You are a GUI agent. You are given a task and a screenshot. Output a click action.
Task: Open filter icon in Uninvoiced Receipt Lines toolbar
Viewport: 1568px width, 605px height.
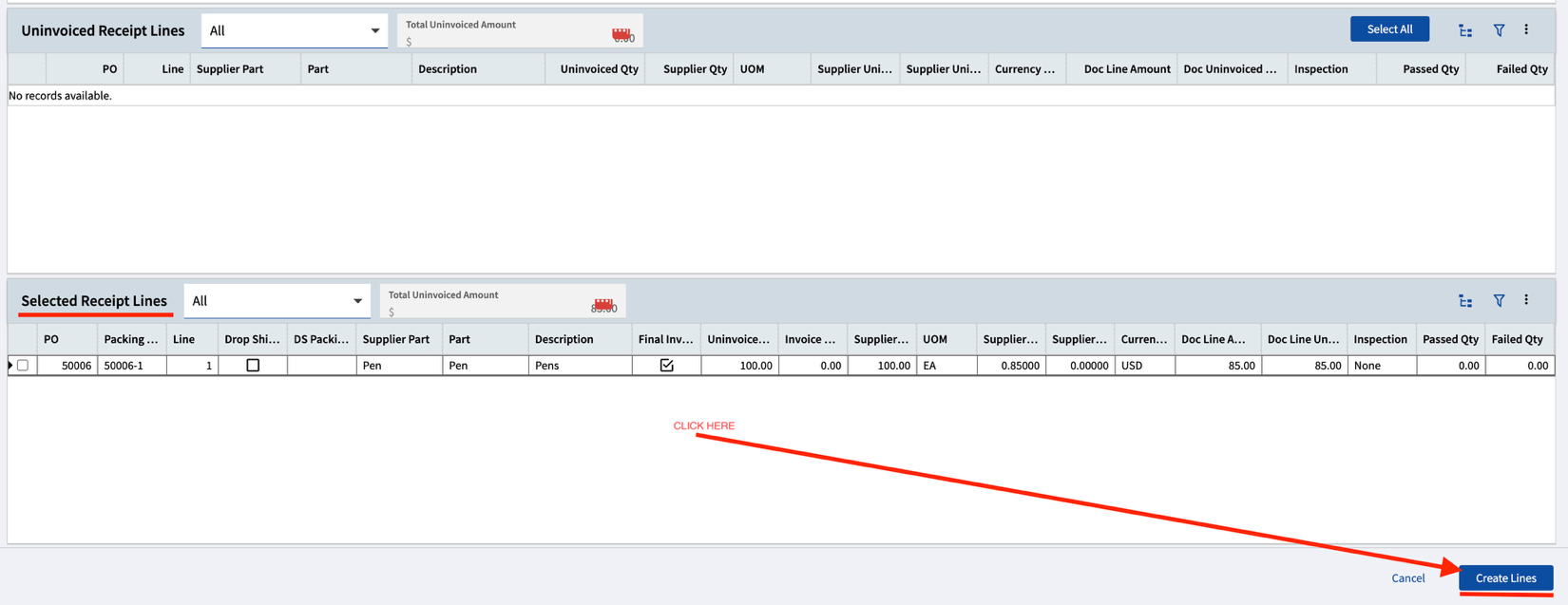coord(1499,30)
